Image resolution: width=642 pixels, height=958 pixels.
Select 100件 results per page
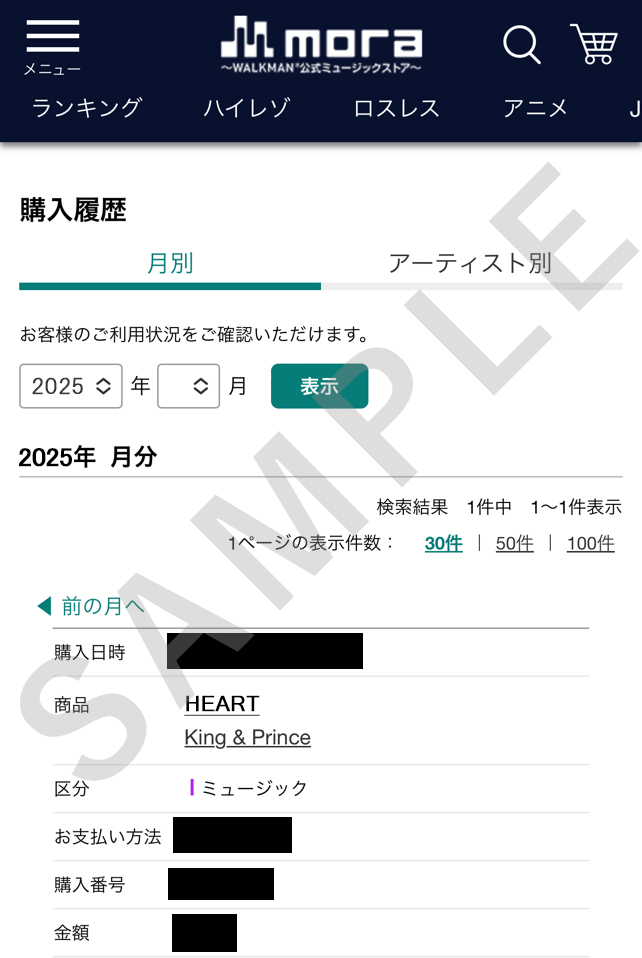tap(591, 543)
